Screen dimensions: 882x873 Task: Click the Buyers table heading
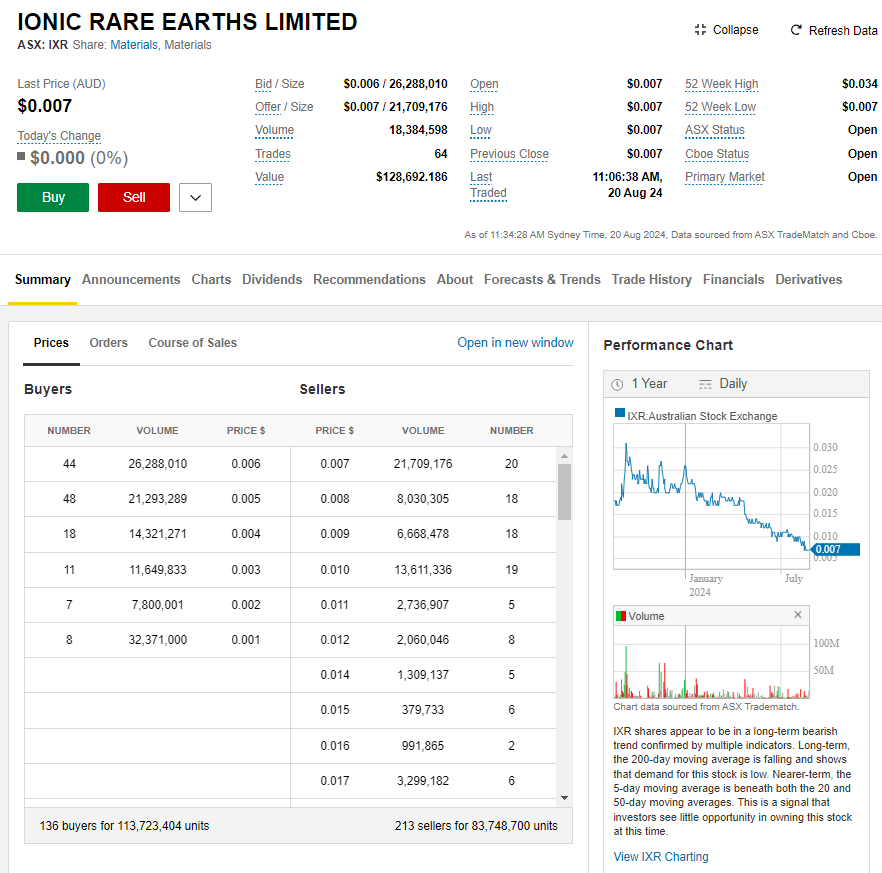48,389
